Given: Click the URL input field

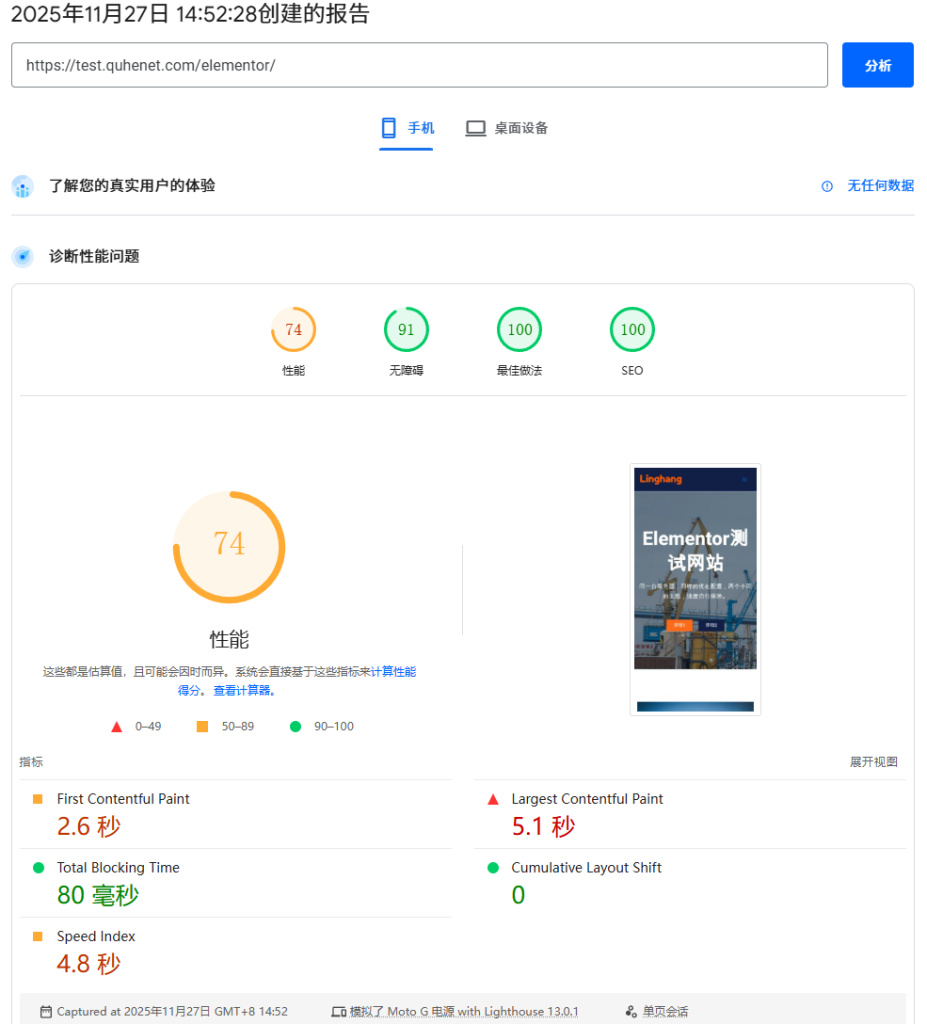Looking at the screenshot, I should pos(419,65).
